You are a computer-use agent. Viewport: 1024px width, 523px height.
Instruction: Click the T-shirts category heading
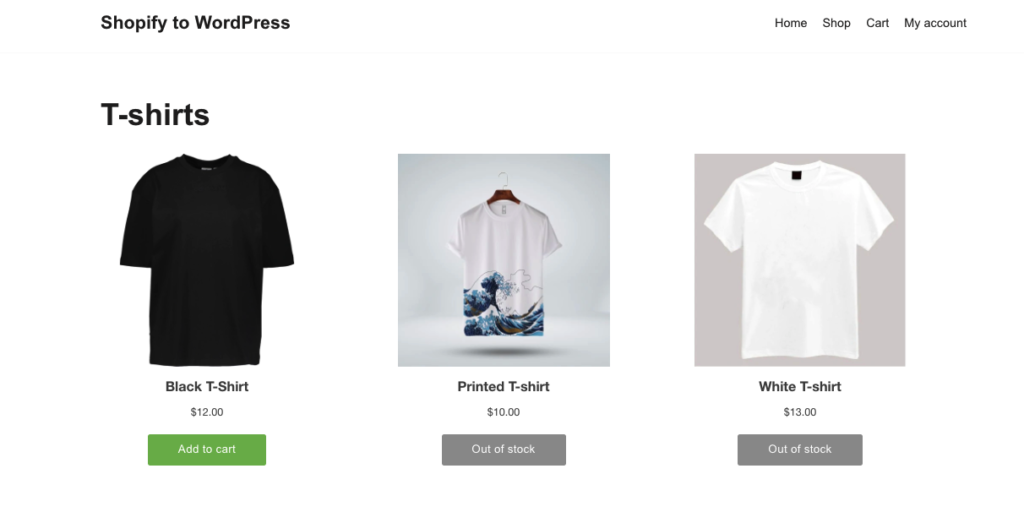[155, 115]
